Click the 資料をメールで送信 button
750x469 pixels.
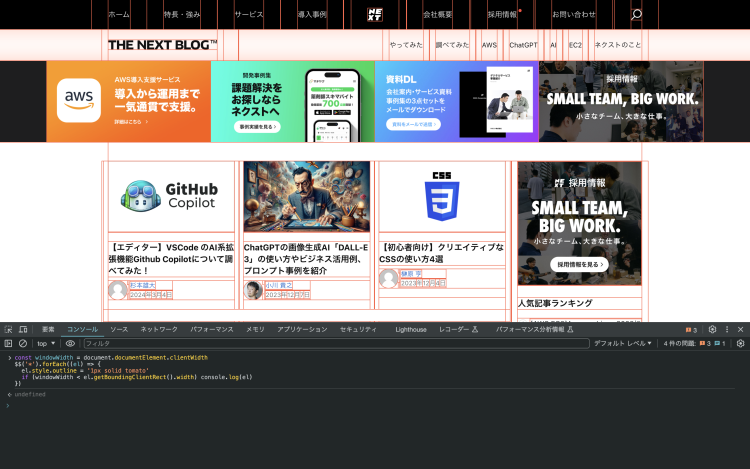[414, 124]
